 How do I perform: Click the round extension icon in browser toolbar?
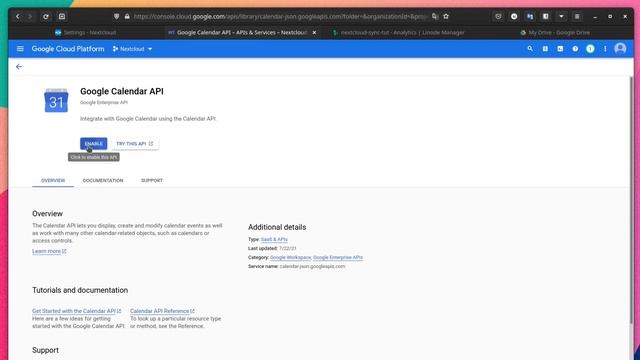pyautogui.click(x=514, y=16)
